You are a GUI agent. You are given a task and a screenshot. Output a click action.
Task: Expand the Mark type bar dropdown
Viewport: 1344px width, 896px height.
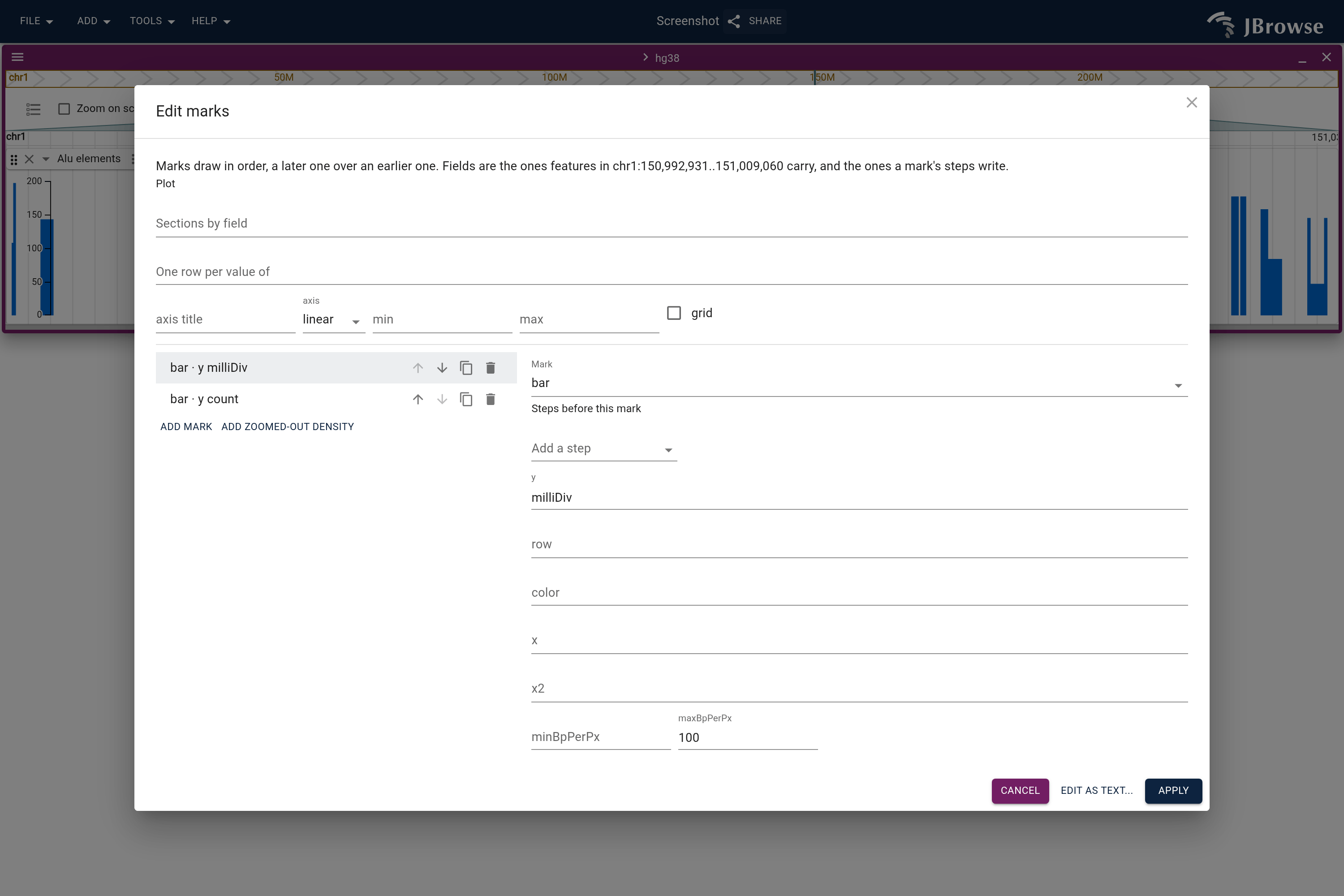pos(859,383)
